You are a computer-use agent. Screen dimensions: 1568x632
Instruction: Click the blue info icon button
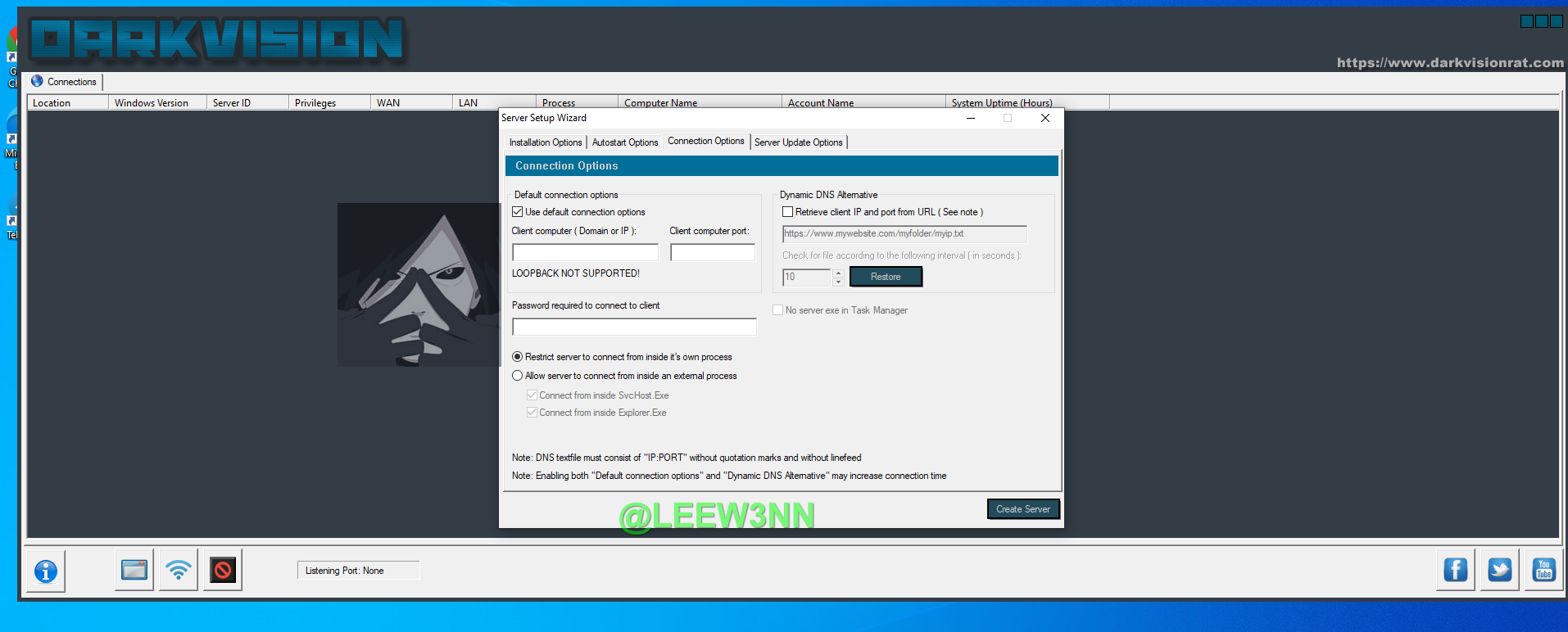(46, 571)
